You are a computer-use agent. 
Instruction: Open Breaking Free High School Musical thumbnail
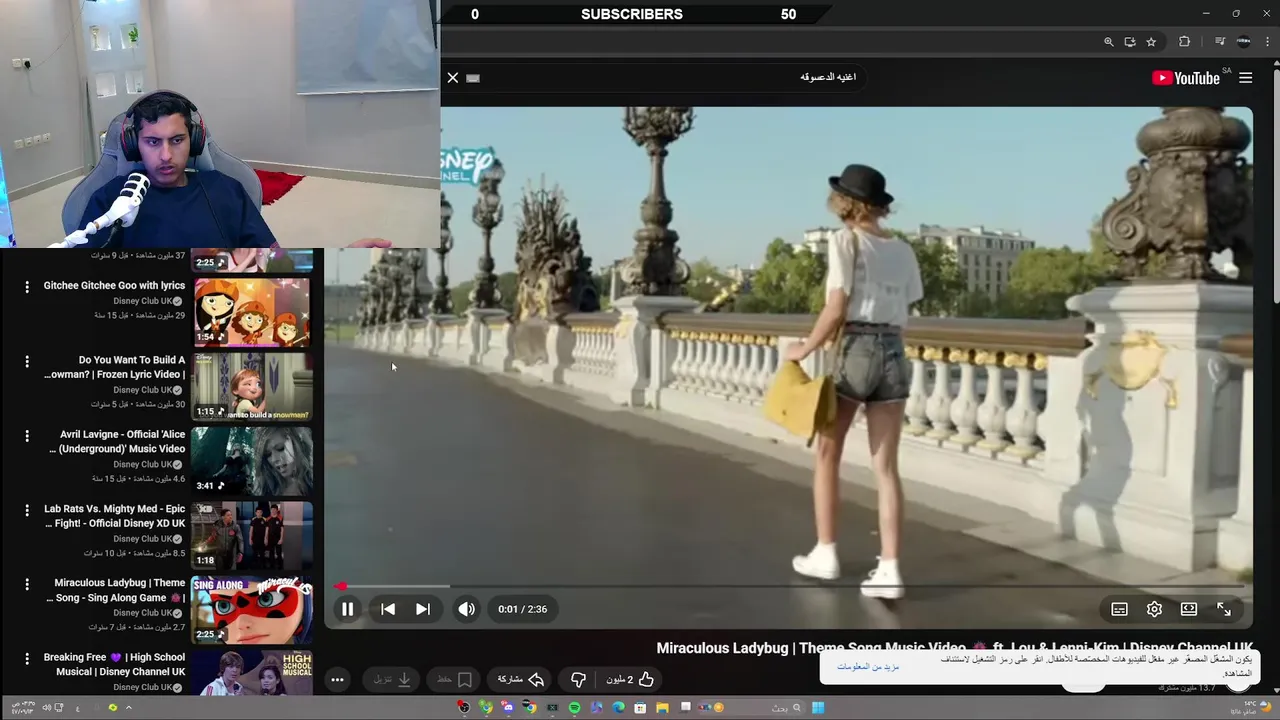click(x=252, y=673)
